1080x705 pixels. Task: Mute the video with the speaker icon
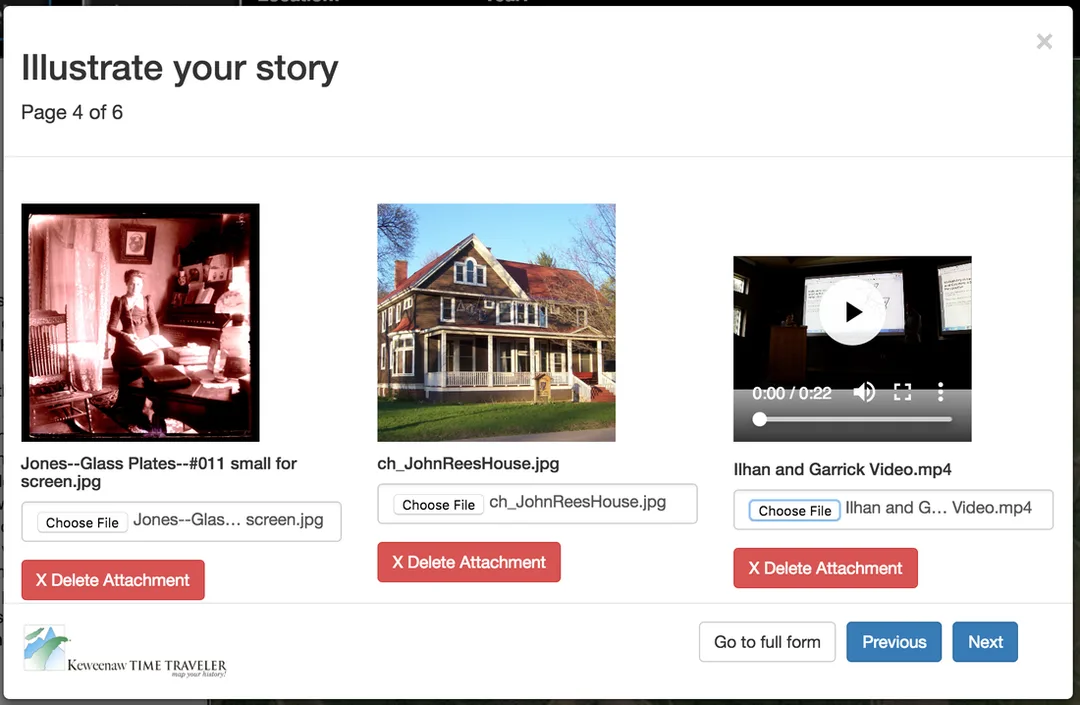click(x=864, y=392)
